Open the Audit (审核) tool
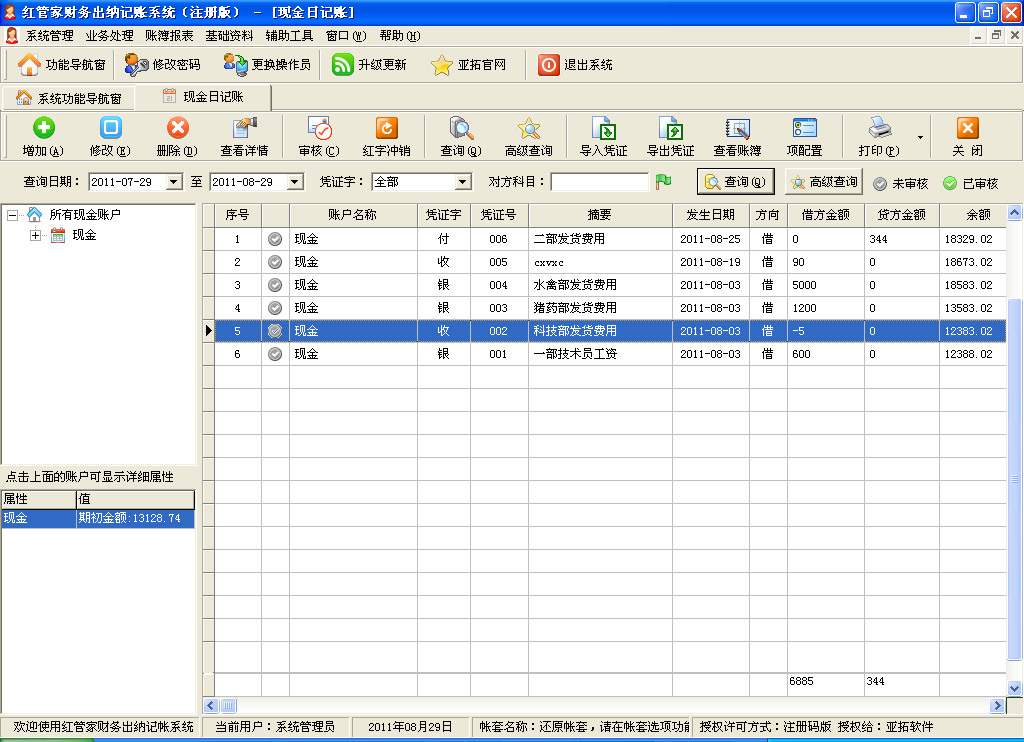Image resolution: width=1024 pixels, height=742 pixels. pos(319,128)
